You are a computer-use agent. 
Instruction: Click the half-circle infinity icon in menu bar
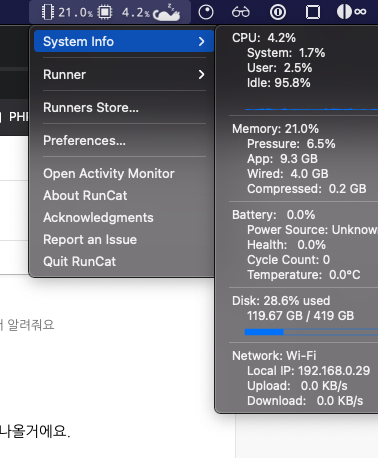pos(351,12)
